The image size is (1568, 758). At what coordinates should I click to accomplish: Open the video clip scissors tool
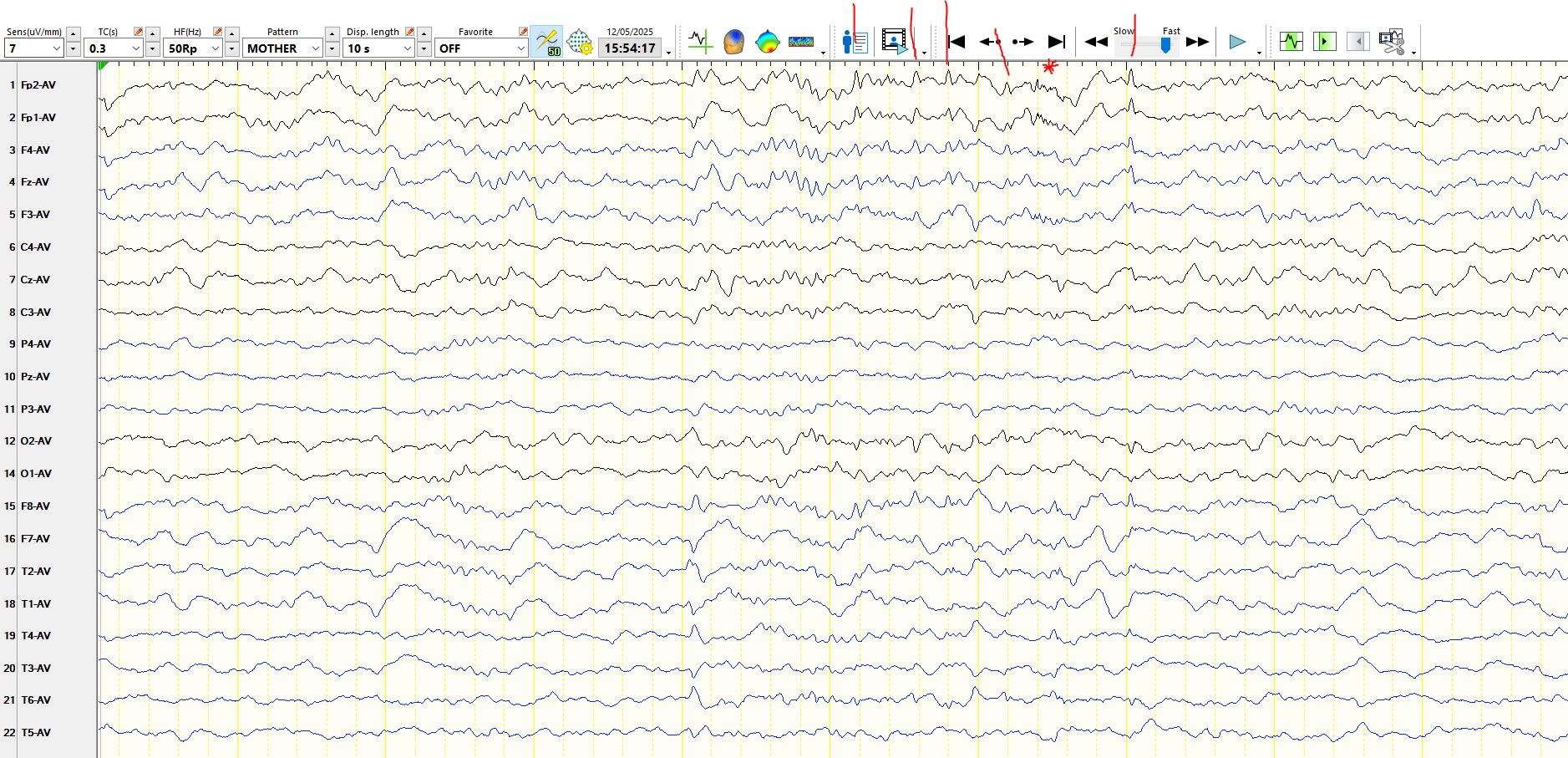pyautogui.click(x=1392, y=42)
